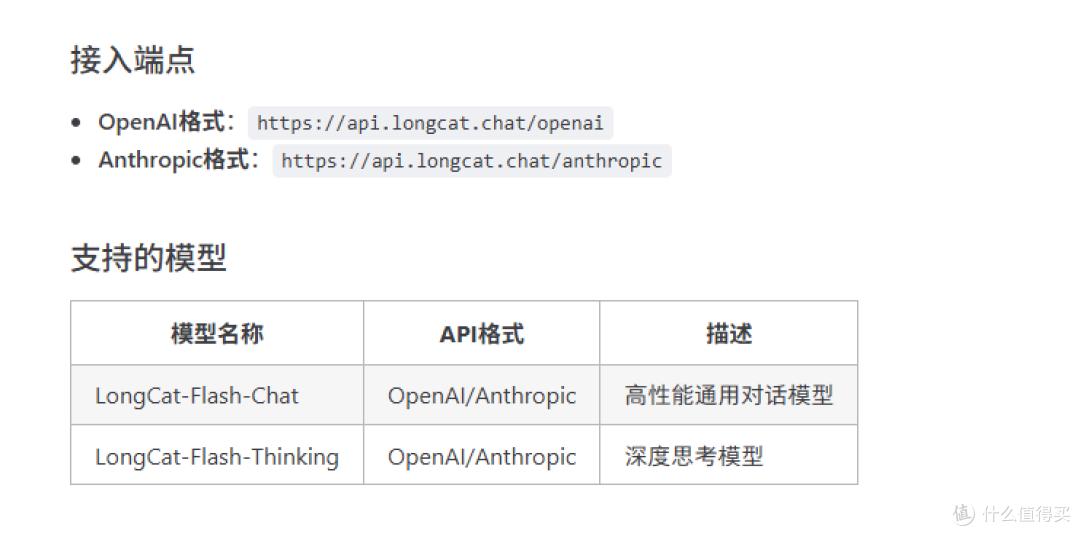Select the 支持的模型 heading

tap(148, 258)
